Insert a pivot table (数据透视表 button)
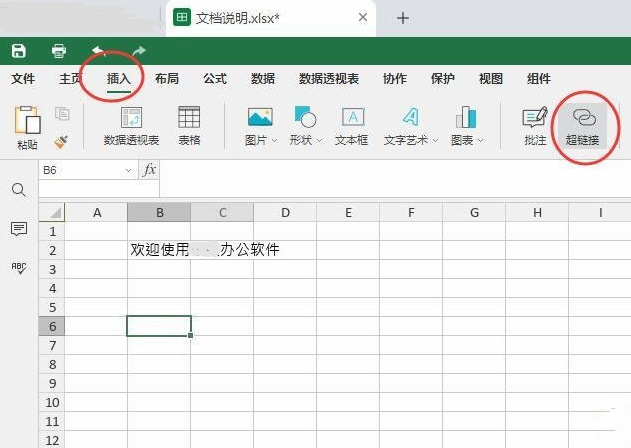The image size is (631, 448). pos(131,126)
